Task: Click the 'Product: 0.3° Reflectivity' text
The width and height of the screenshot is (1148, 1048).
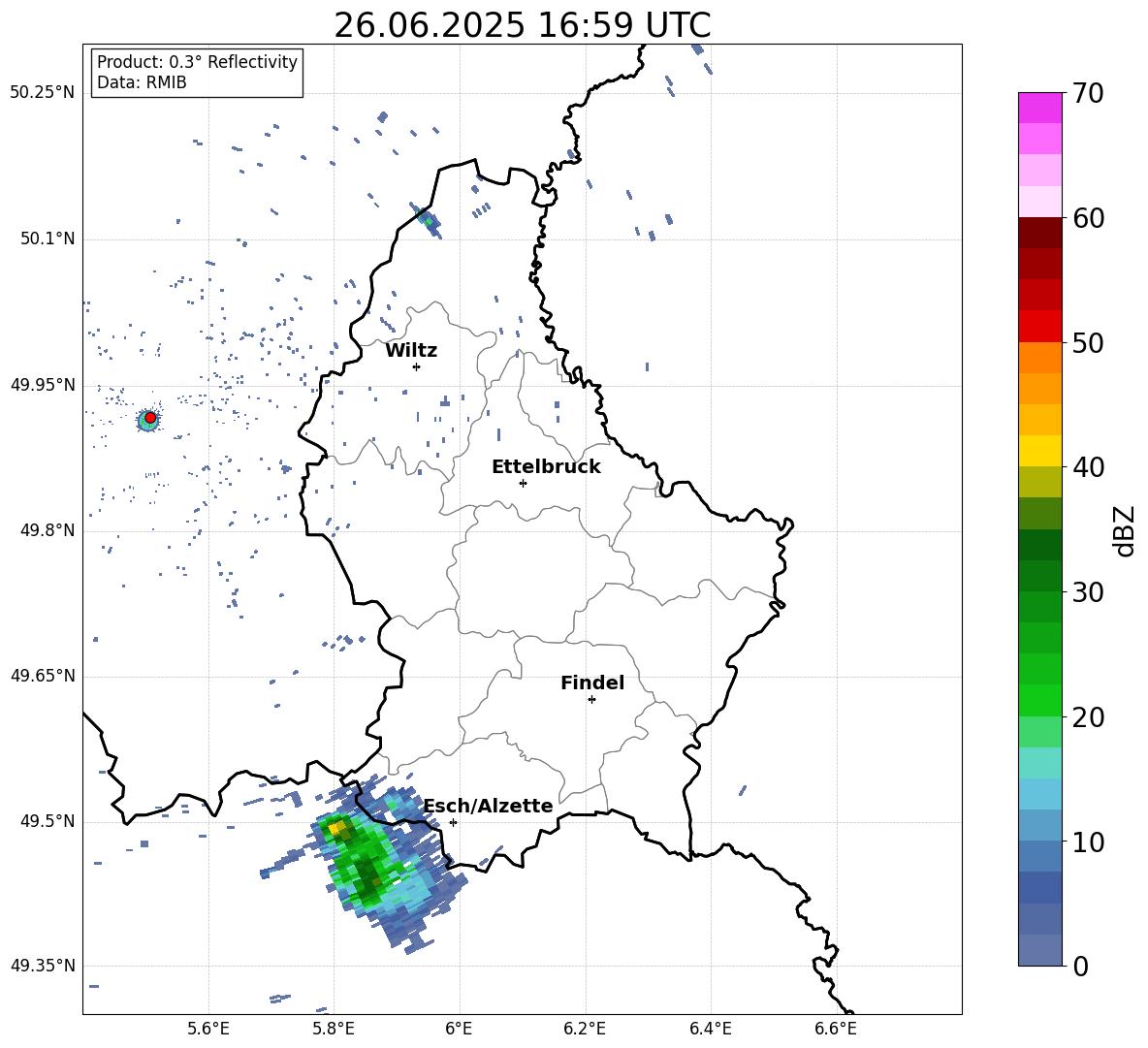Action: tap(198, 62)
